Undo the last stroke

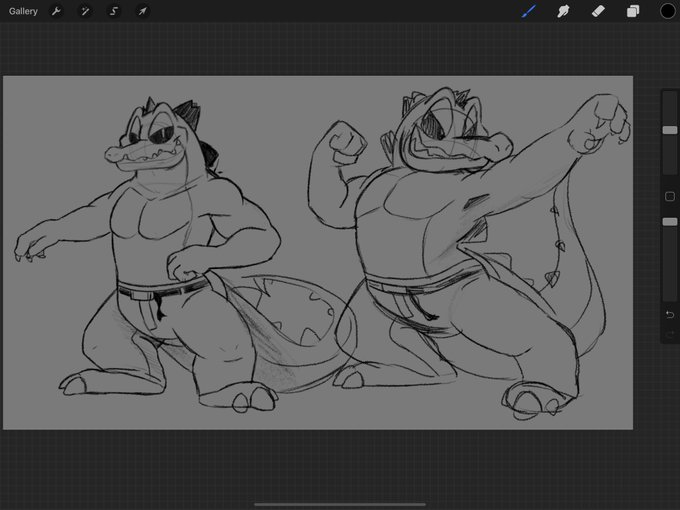coord(670,314)
